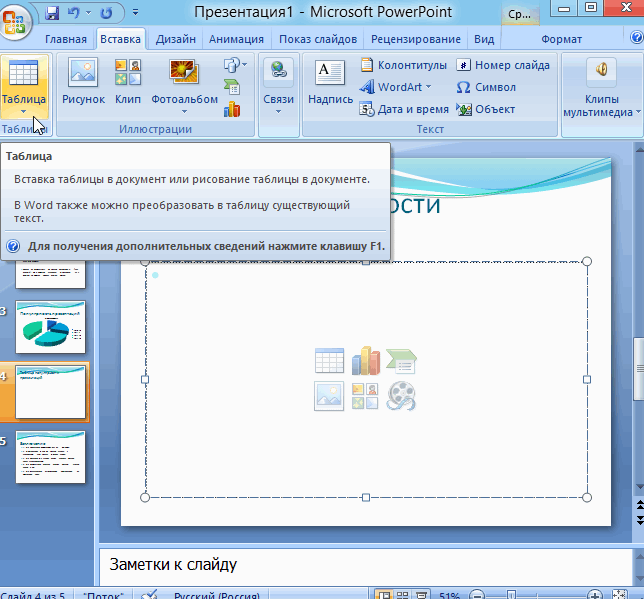
Task: Insert Дата и время
Action: tap(404, 109)
